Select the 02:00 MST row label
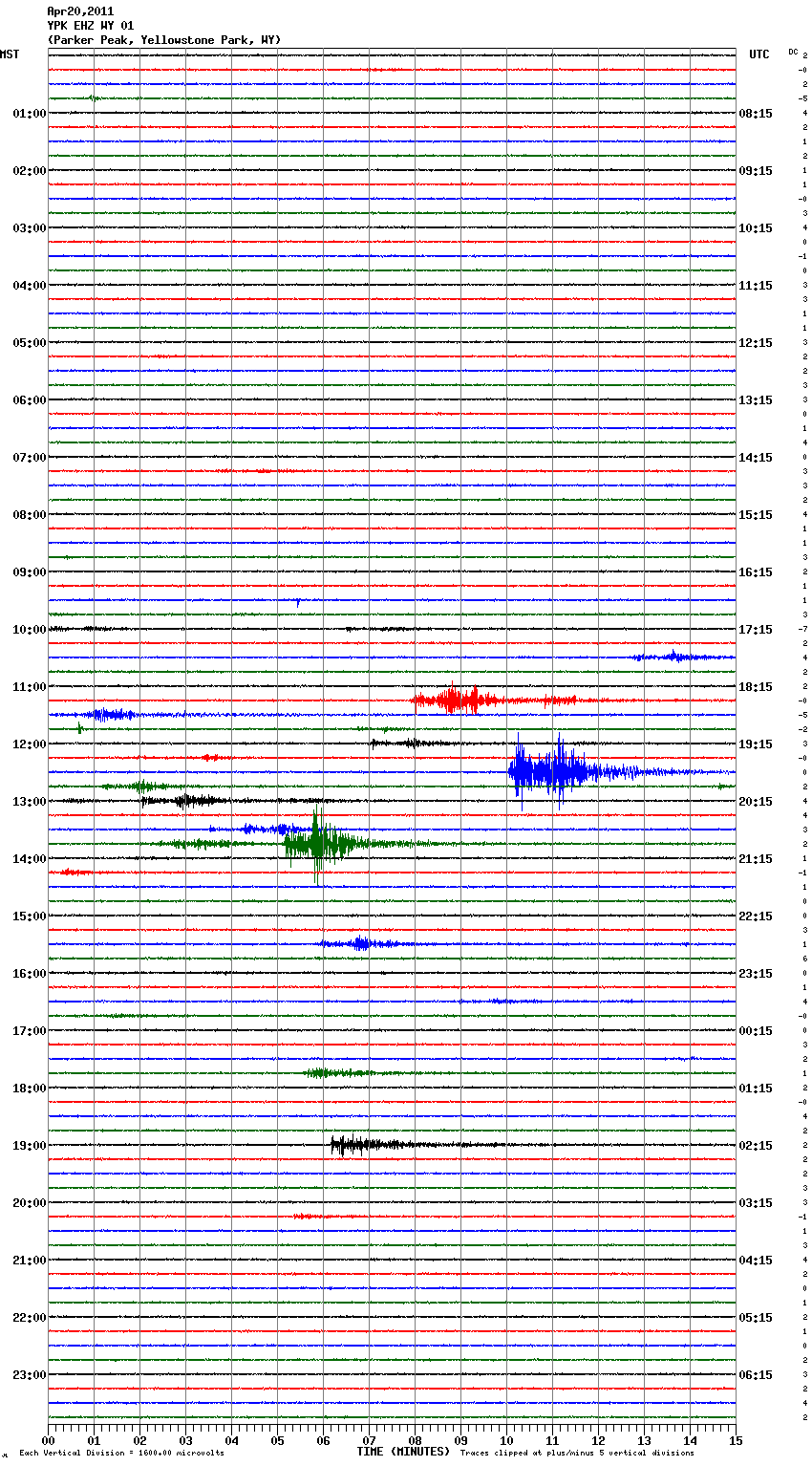Image resolution: width=812 pixels, height=1466 pixels. click(30, 171)
